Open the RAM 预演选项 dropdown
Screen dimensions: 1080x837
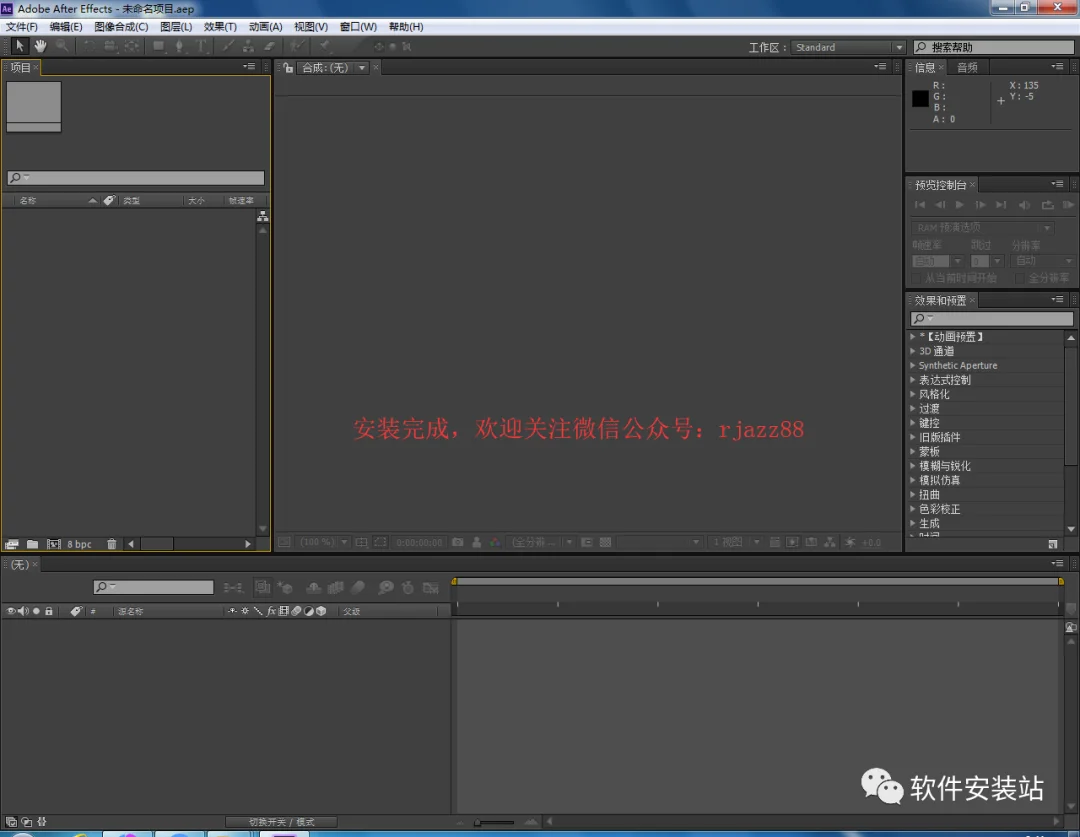(x=982, y=227)
